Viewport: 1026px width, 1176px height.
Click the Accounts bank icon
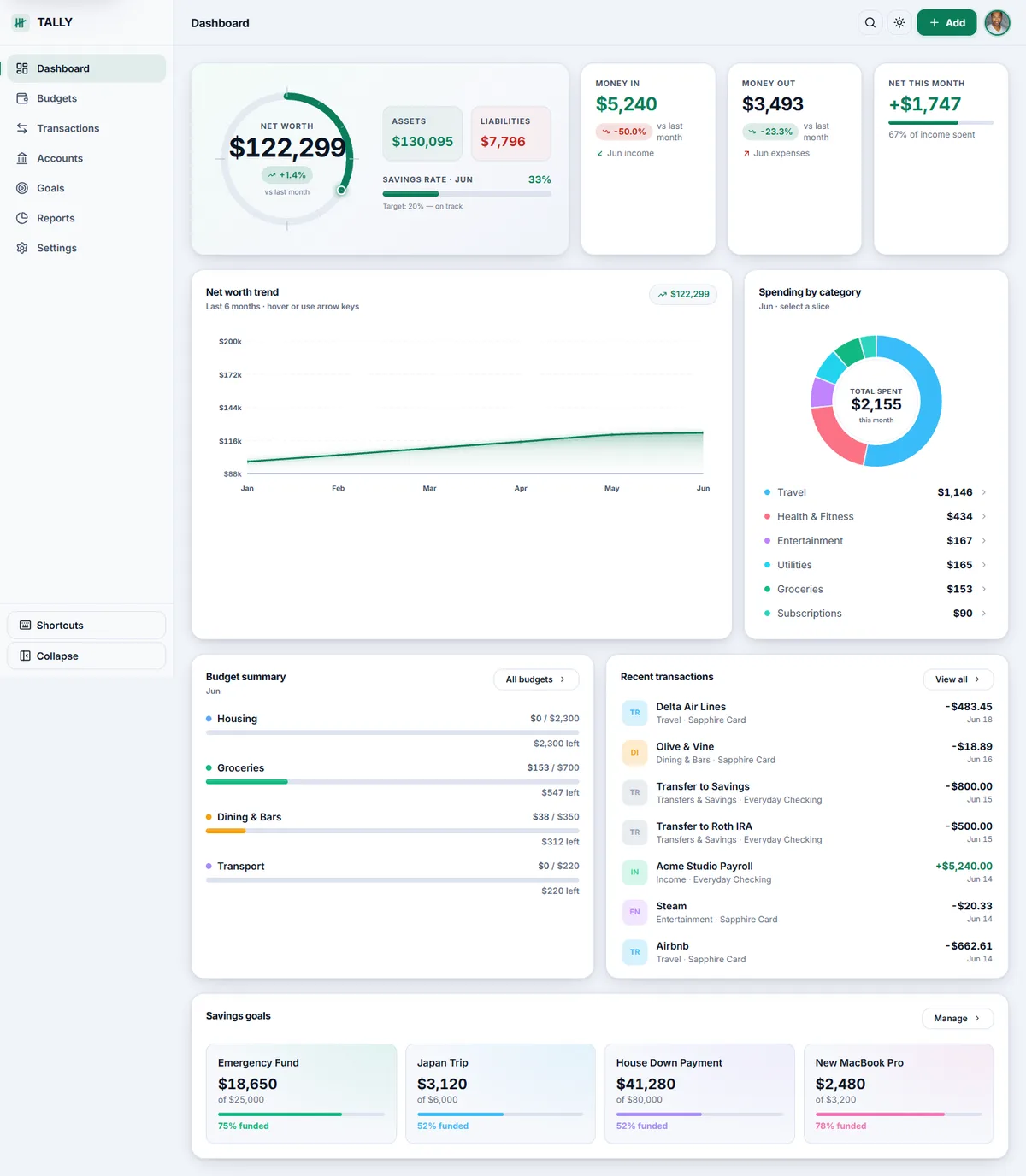pos(22,158)
